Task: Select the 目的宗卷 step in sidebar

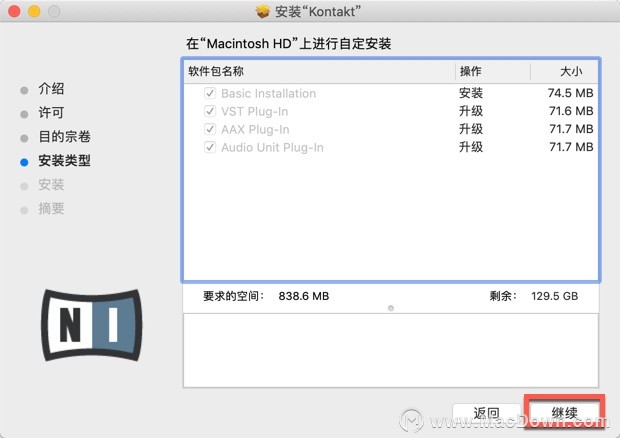Action: click(64, 137)
